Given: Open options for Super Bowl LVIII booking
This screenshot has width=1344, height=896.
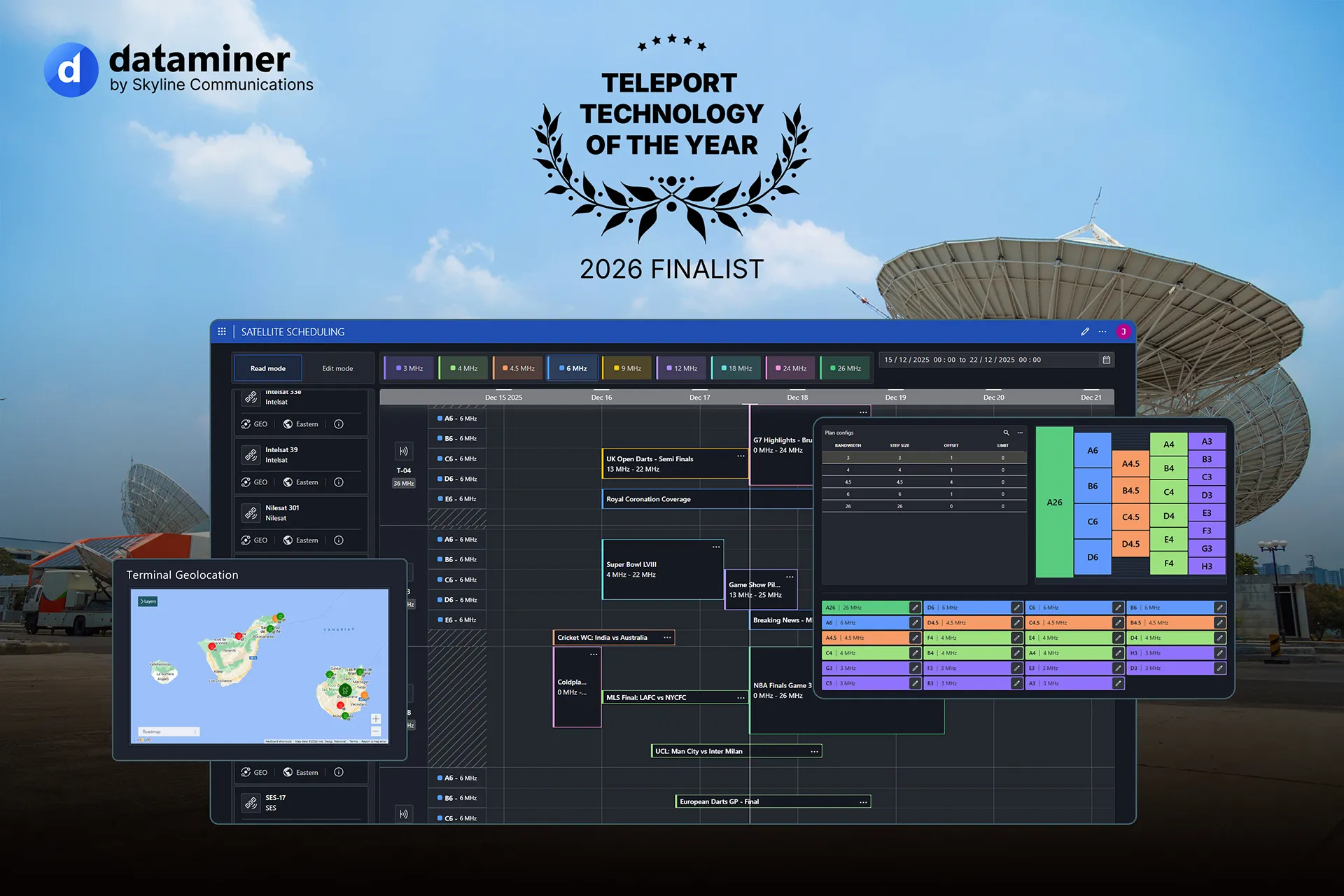Looking at the screenshot, I should tap(716, 547).
